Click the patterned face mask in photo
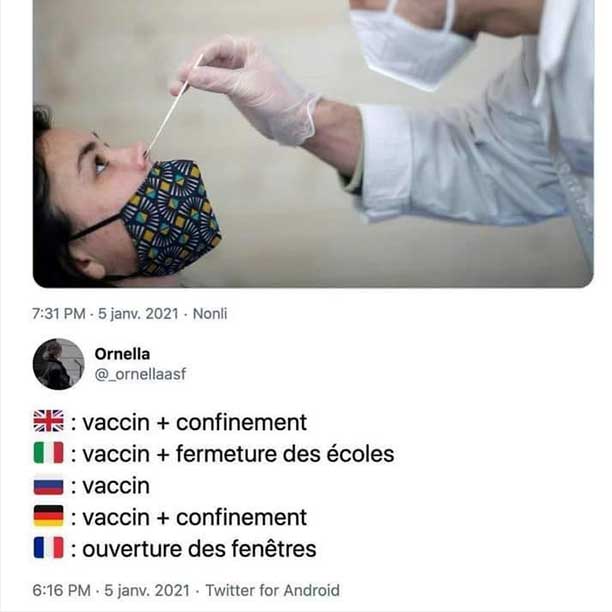 [172, 217]
